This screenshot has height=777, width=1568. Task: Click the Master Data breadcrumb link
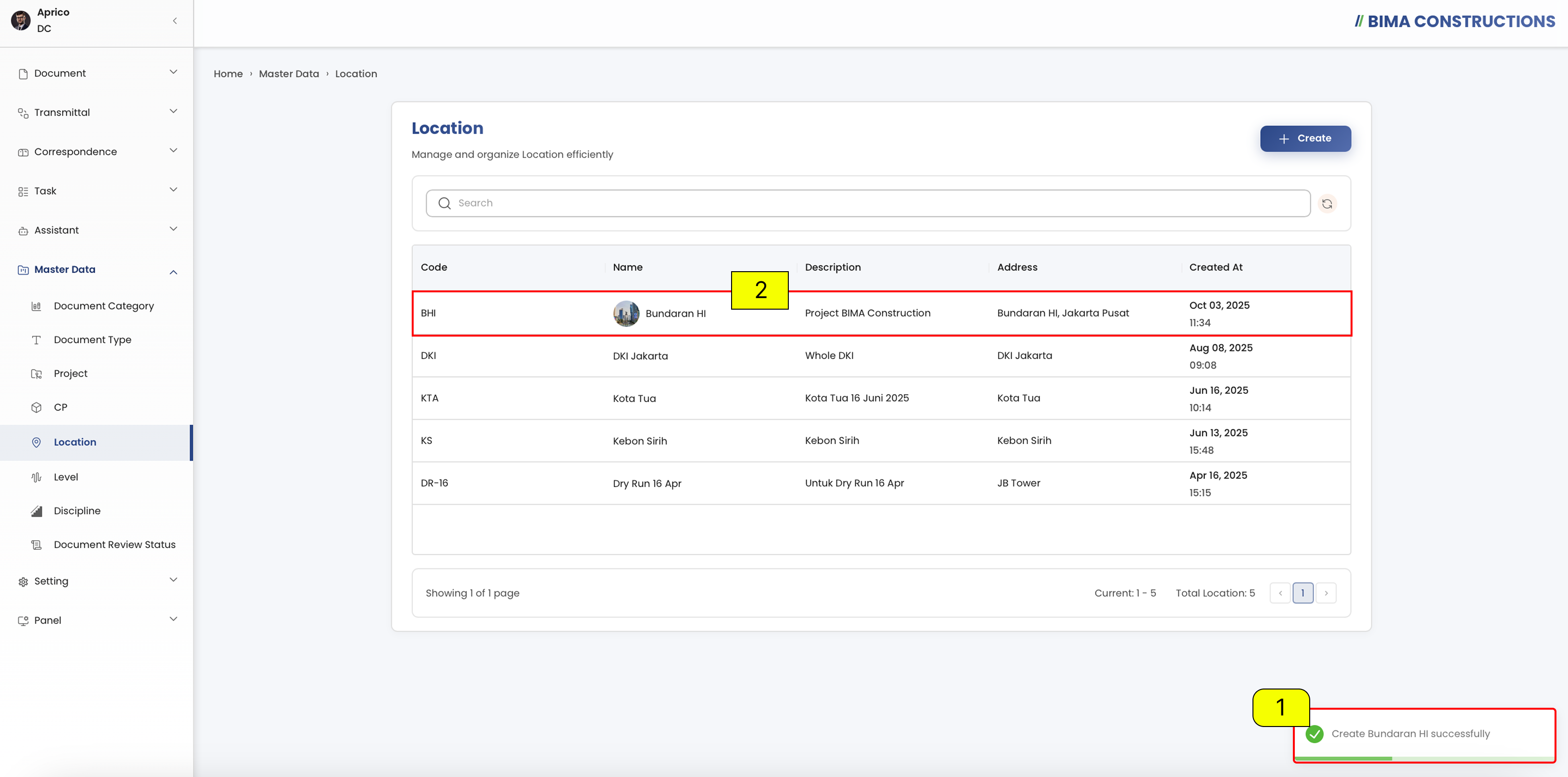click(x=289, y=74)
